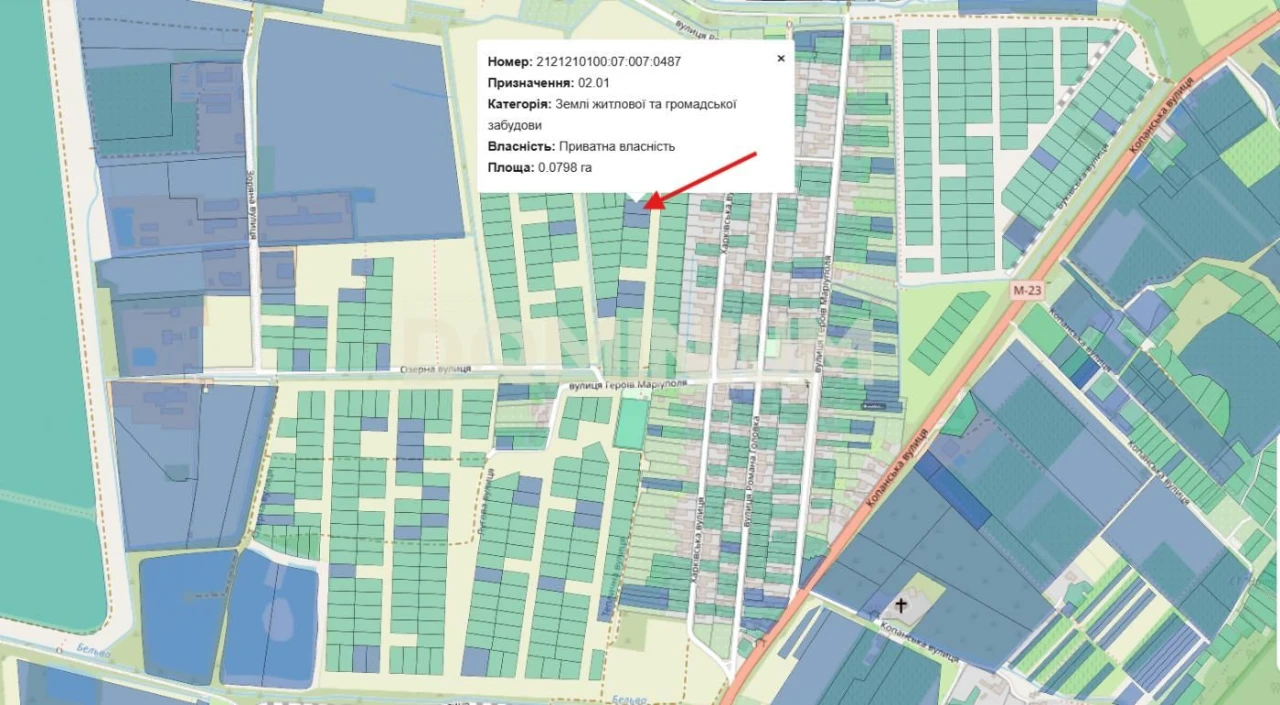Click the Призначення 02.01 line
Viewport: 1280px width, 705px height.
(549, 83)
